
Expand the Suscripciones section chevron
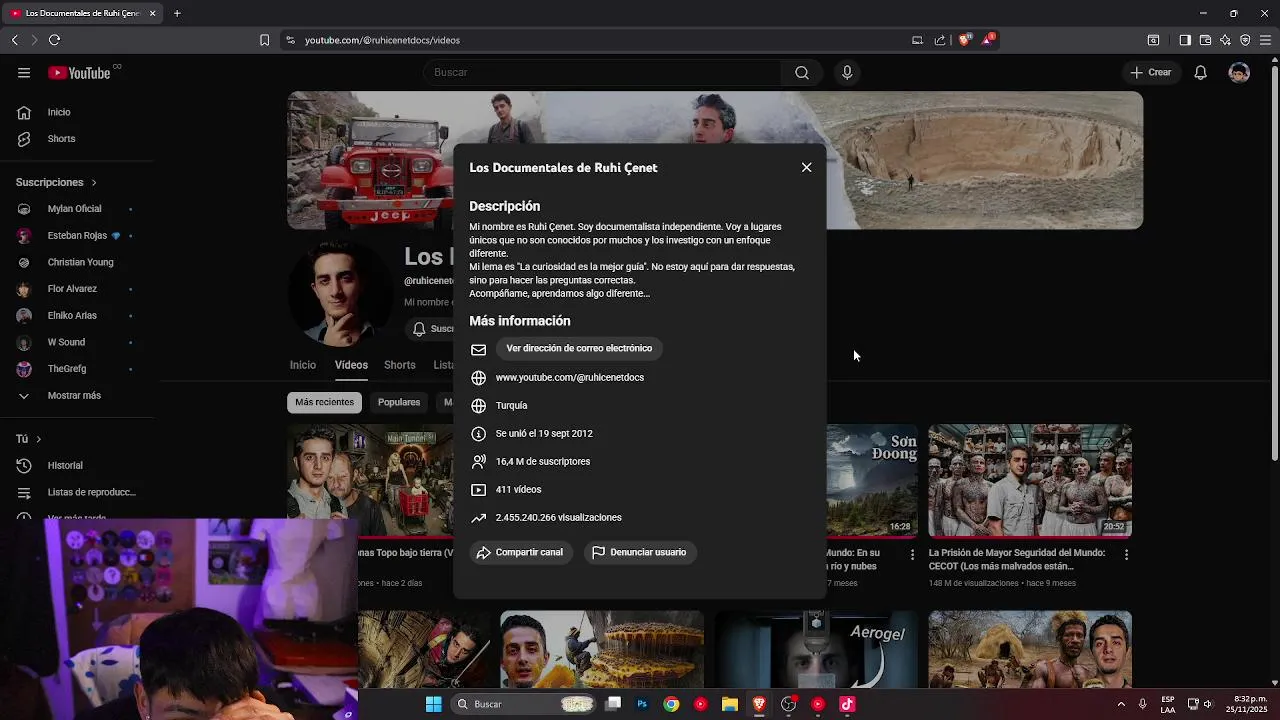pos(94,182)
